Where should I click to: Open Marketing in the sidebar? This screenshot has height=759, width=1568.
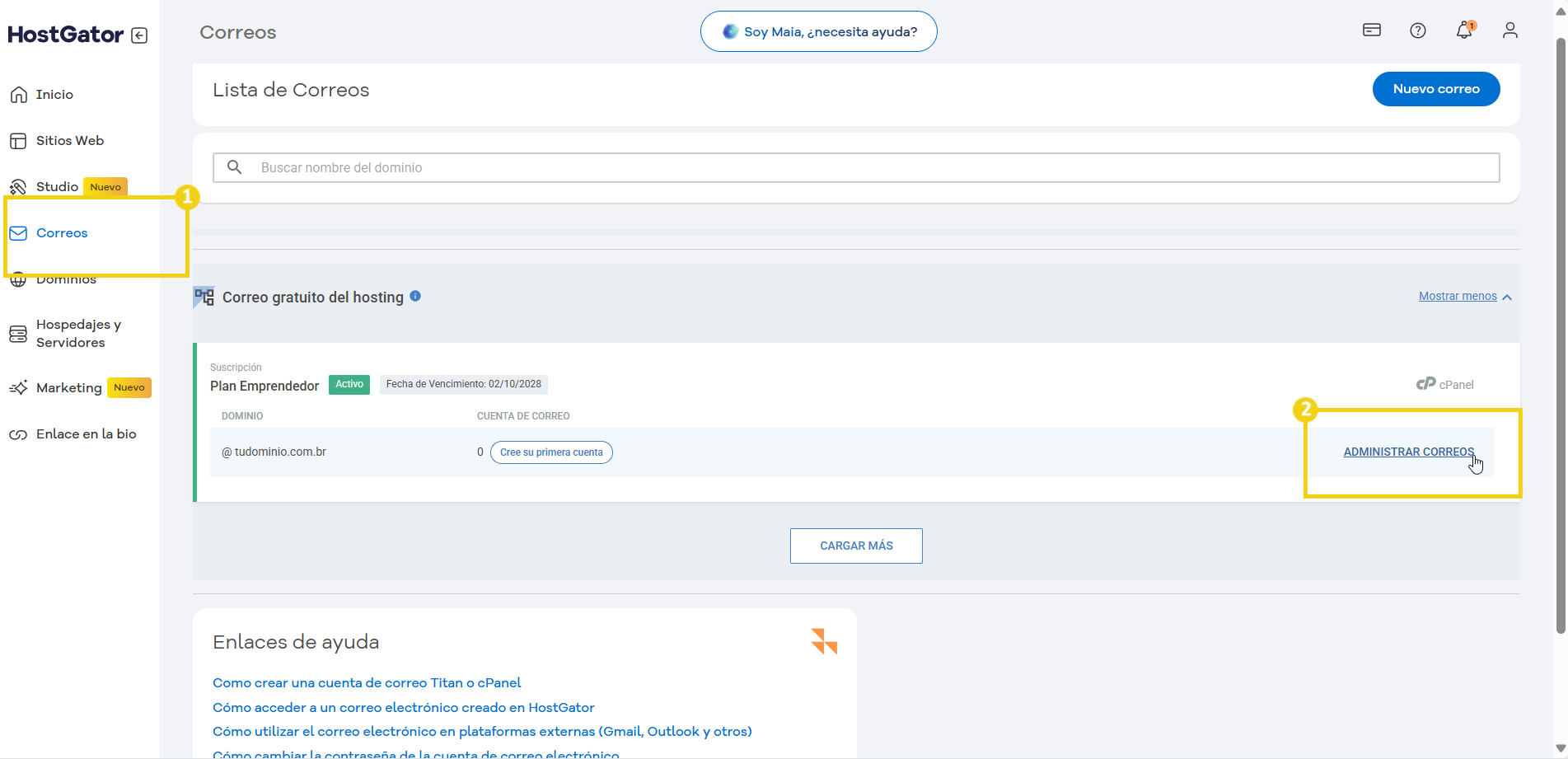(x=68, y=388)
